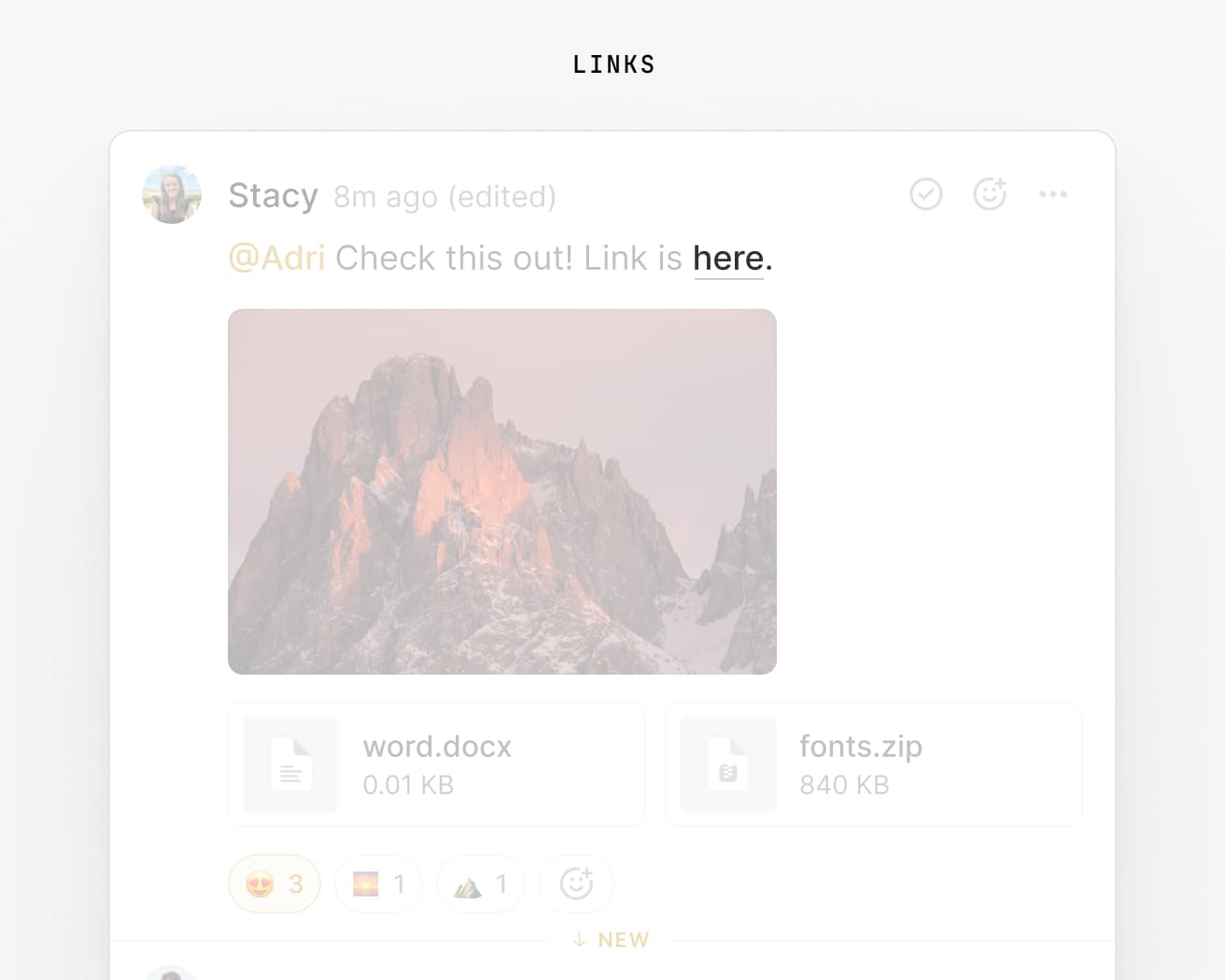Click the "8m ago (edited)" timestamp
This screenshot has width=1225, height=980.
coord(444,197)
